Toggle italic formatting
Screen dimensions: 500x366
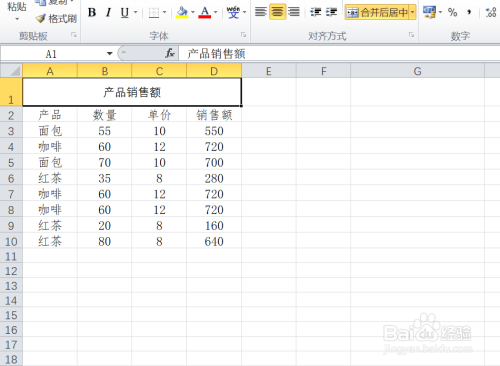[108, 13]
